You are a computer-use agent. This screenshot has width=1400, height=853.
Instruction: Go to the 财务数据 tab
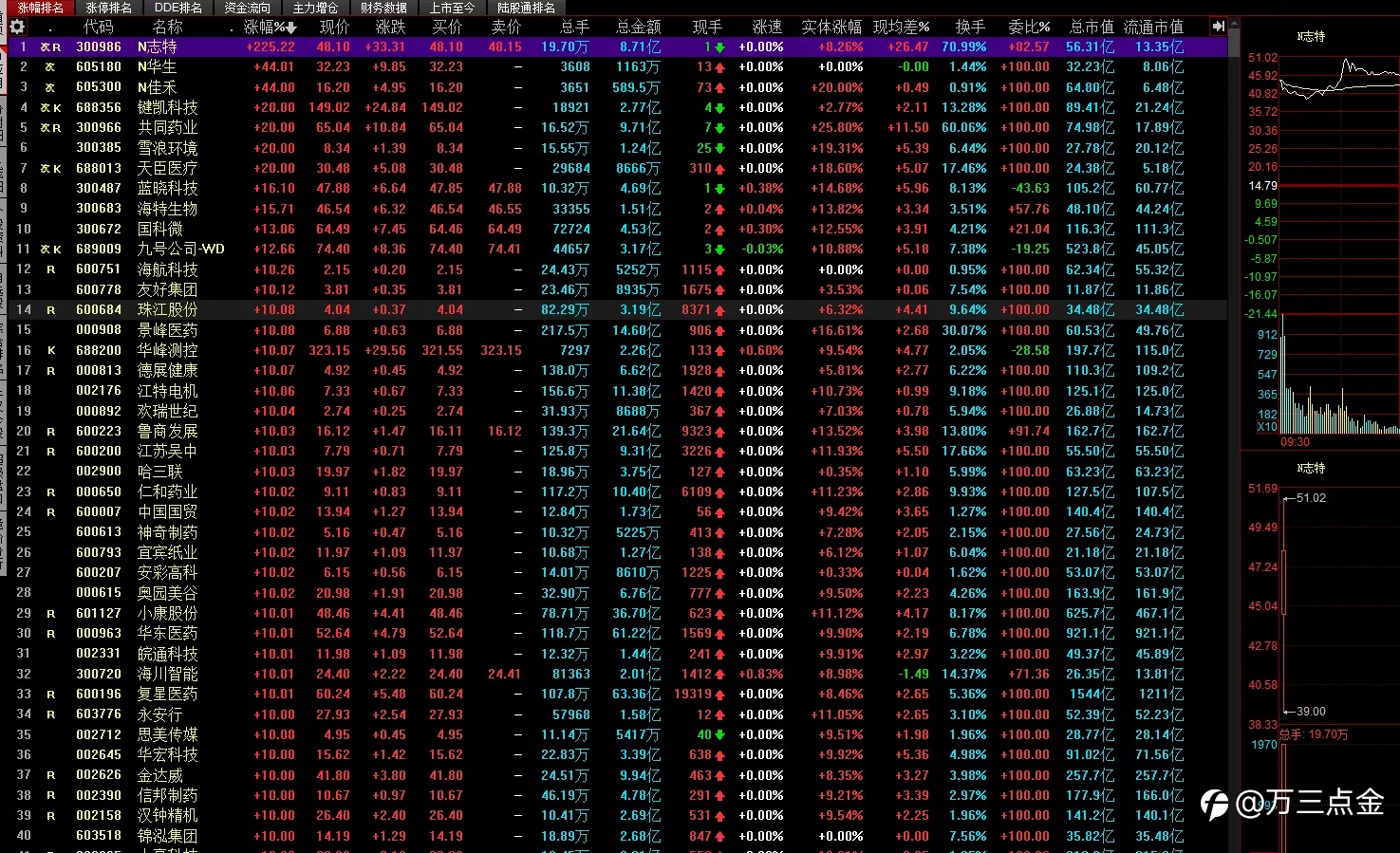(x=383, y=8)
